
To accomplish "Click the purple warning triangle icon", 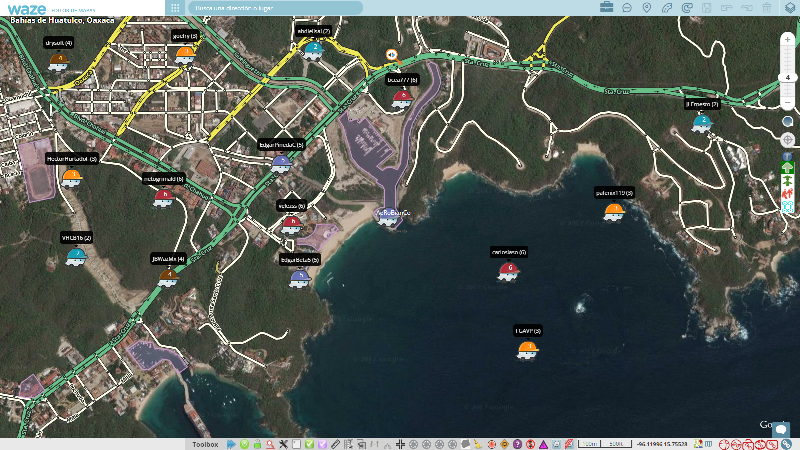I will coord(543,444).
